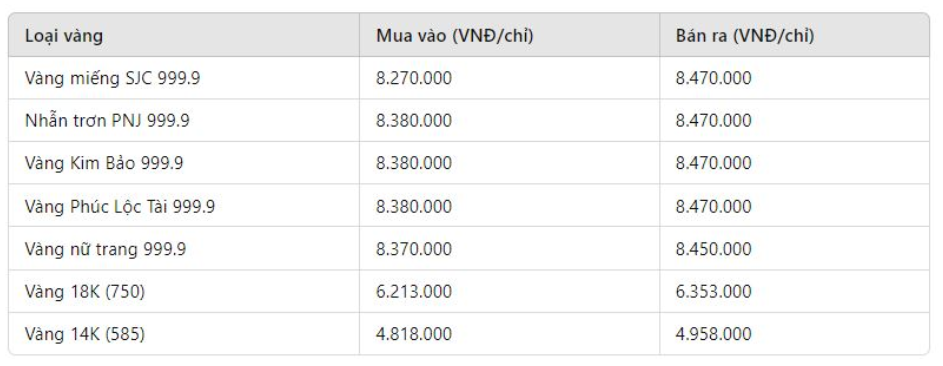Select the "Vàng nữ trang 999.9" cell
The height and width of the screenshot is (366, 943).
click(x=184, y=248)
